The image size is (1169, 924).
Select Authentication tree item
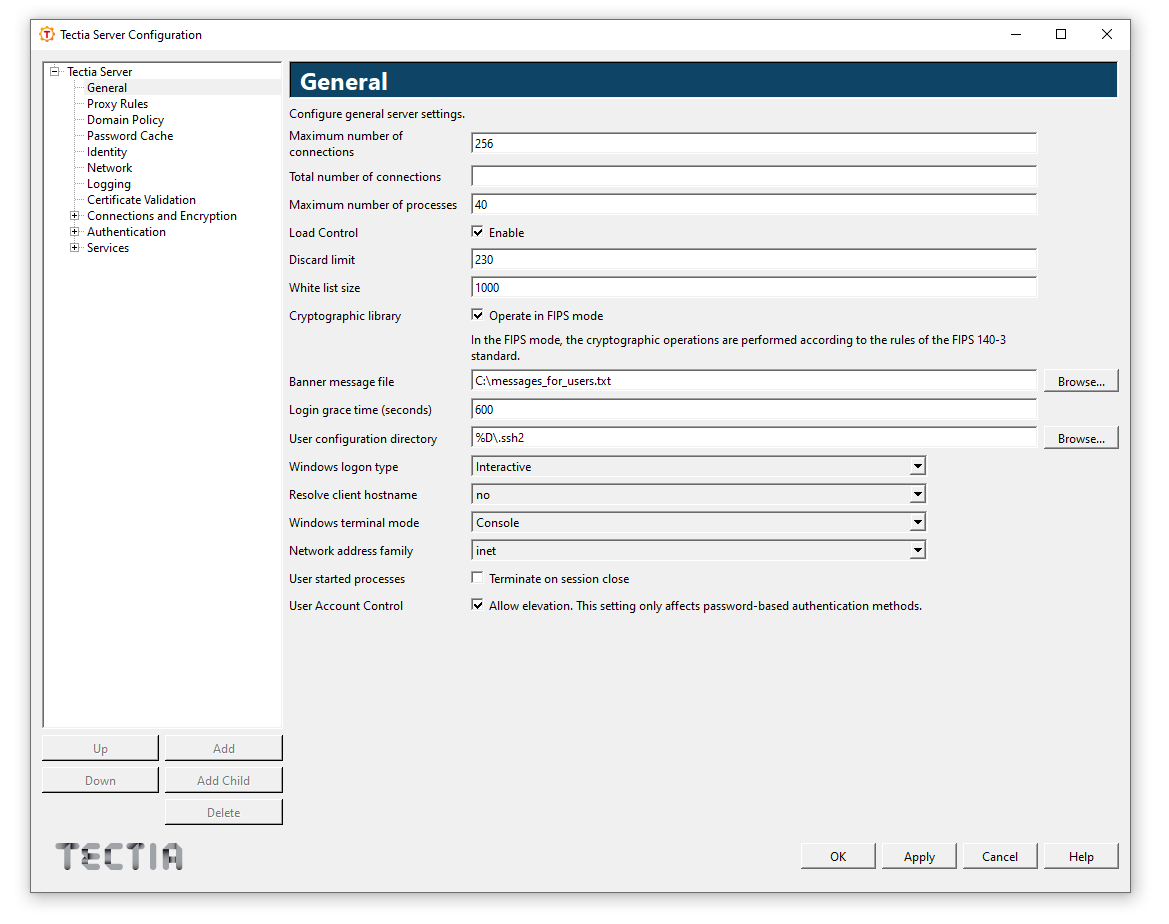point(126,232)
